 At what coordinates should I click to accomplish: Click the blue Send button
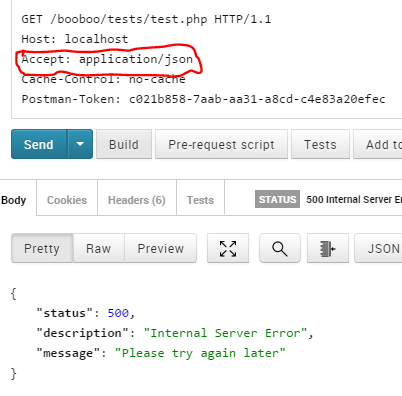coord(39,144)
